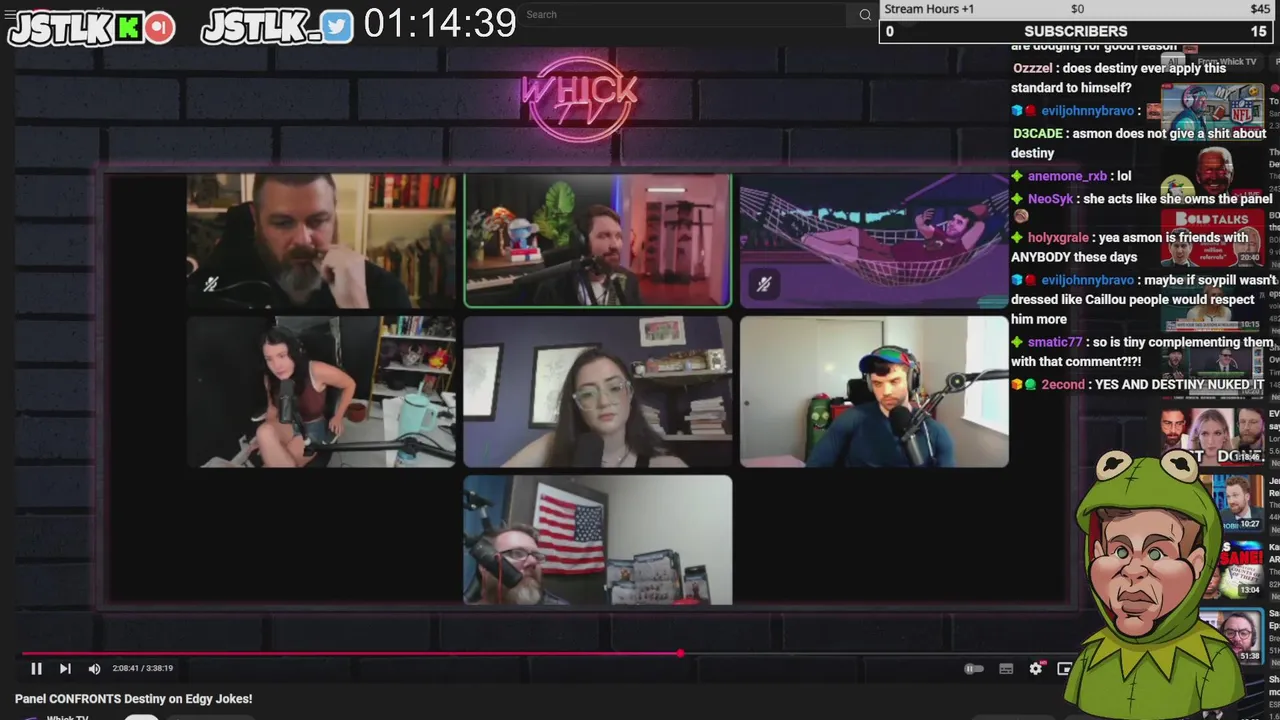Click chat username 'D3CADE'

(x=1037, y=133)
